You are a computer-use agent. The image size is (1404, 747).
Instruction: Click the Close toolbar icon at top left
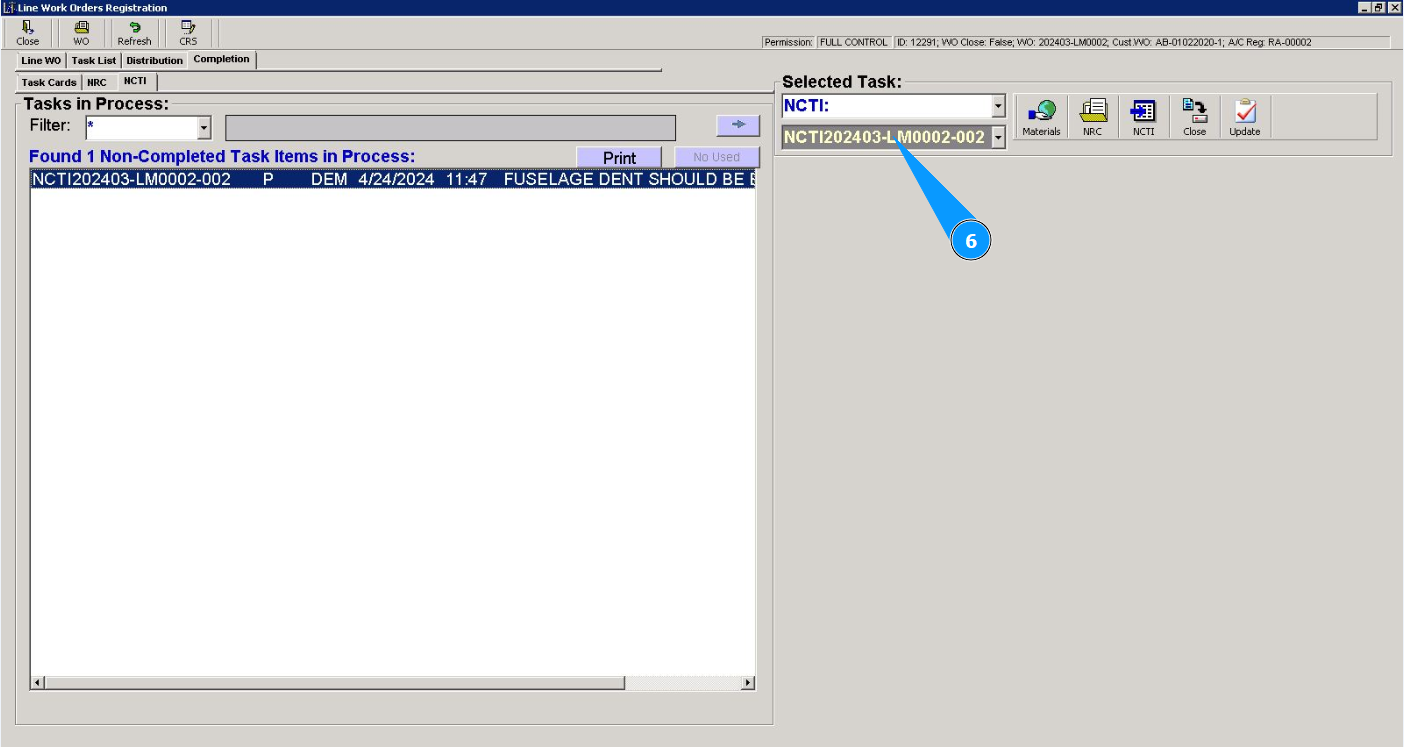[x=28, y=33]
